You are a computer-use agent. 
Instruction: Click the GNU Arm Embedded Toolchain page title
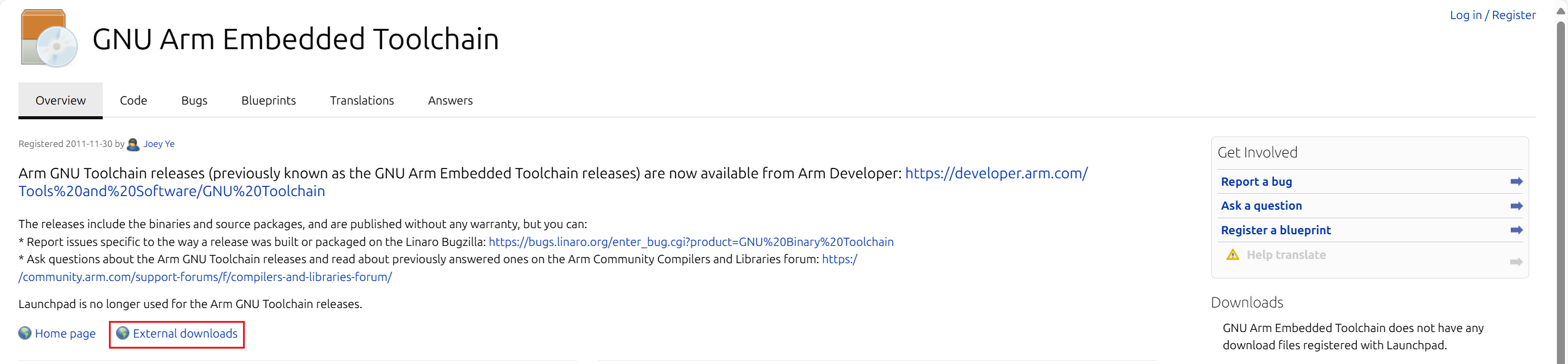click(x=295, y=39)
